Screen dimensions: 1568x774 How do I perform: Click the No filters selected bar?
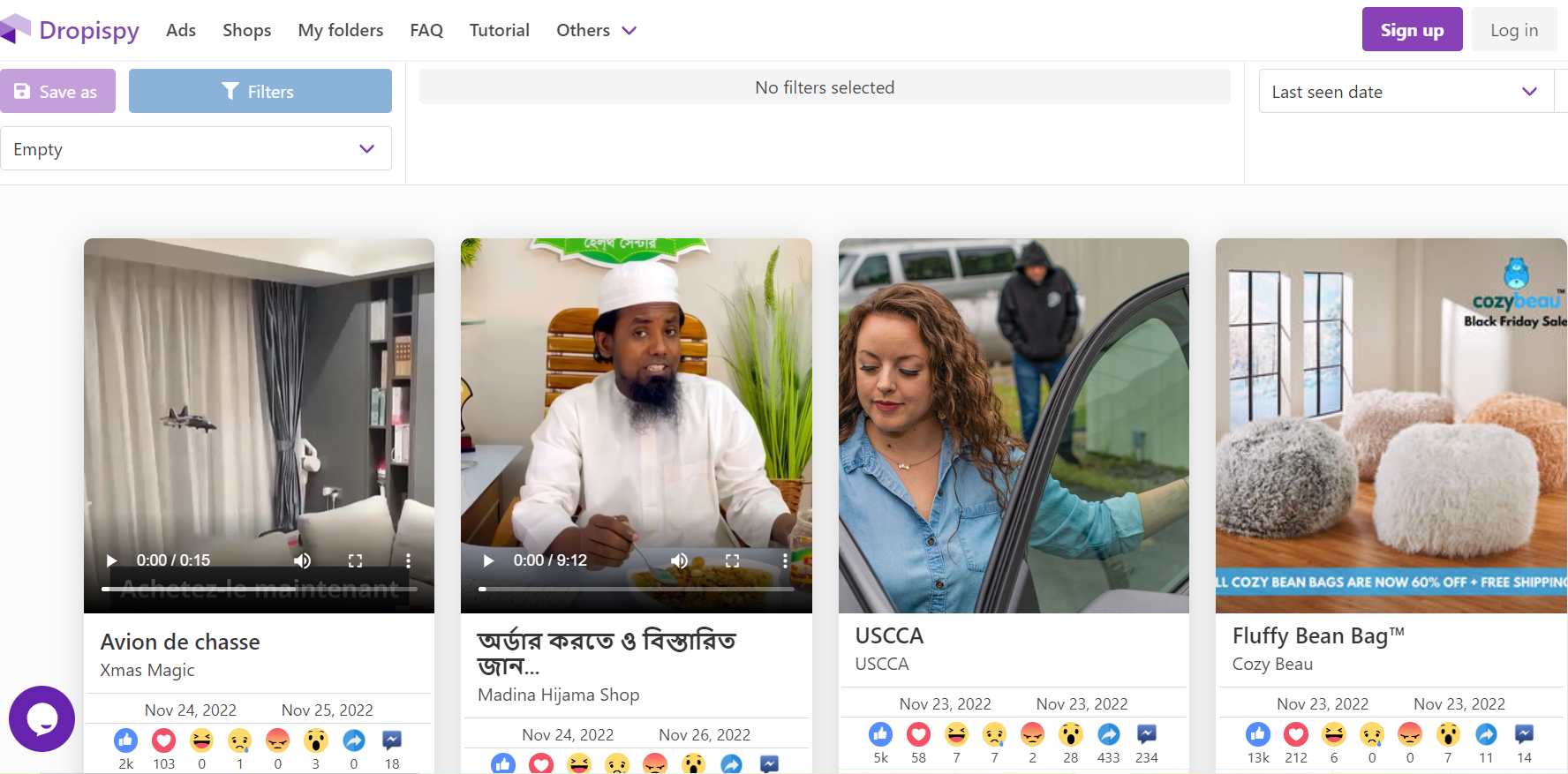[x=825, y=86]
